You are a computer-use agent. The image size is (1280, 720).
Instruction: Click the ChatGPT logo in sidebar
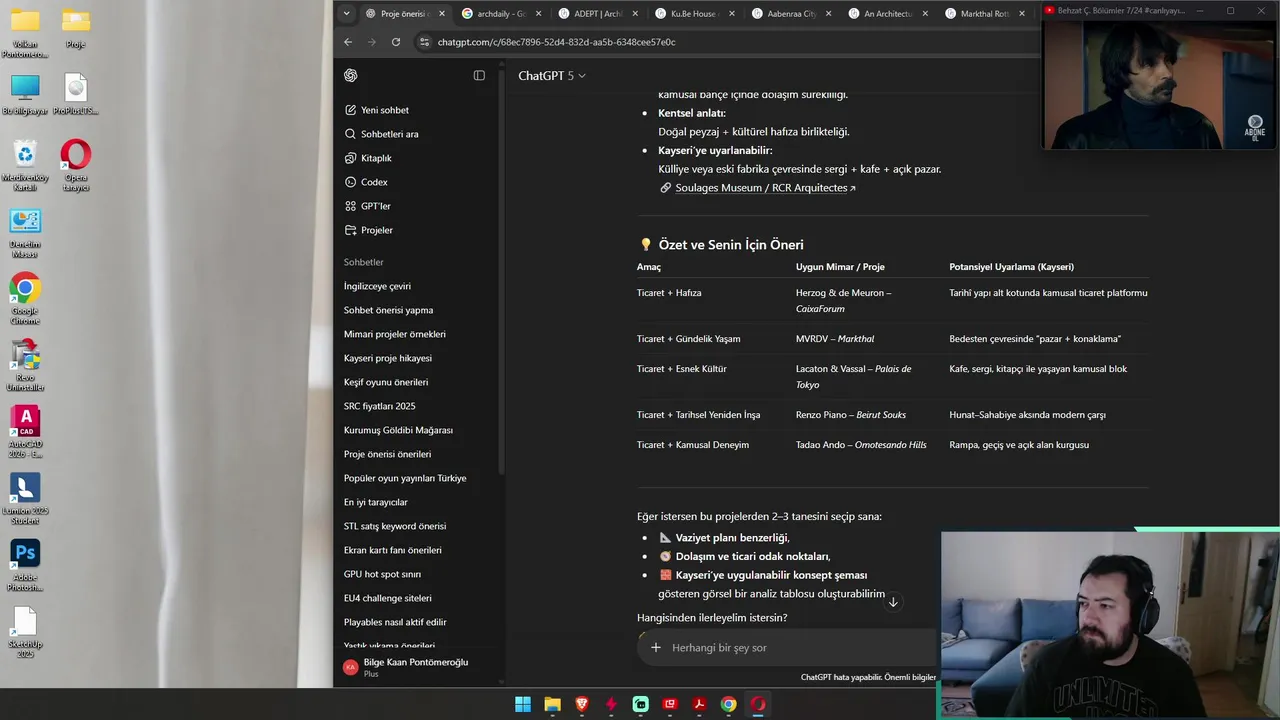[x=351, y=76]
